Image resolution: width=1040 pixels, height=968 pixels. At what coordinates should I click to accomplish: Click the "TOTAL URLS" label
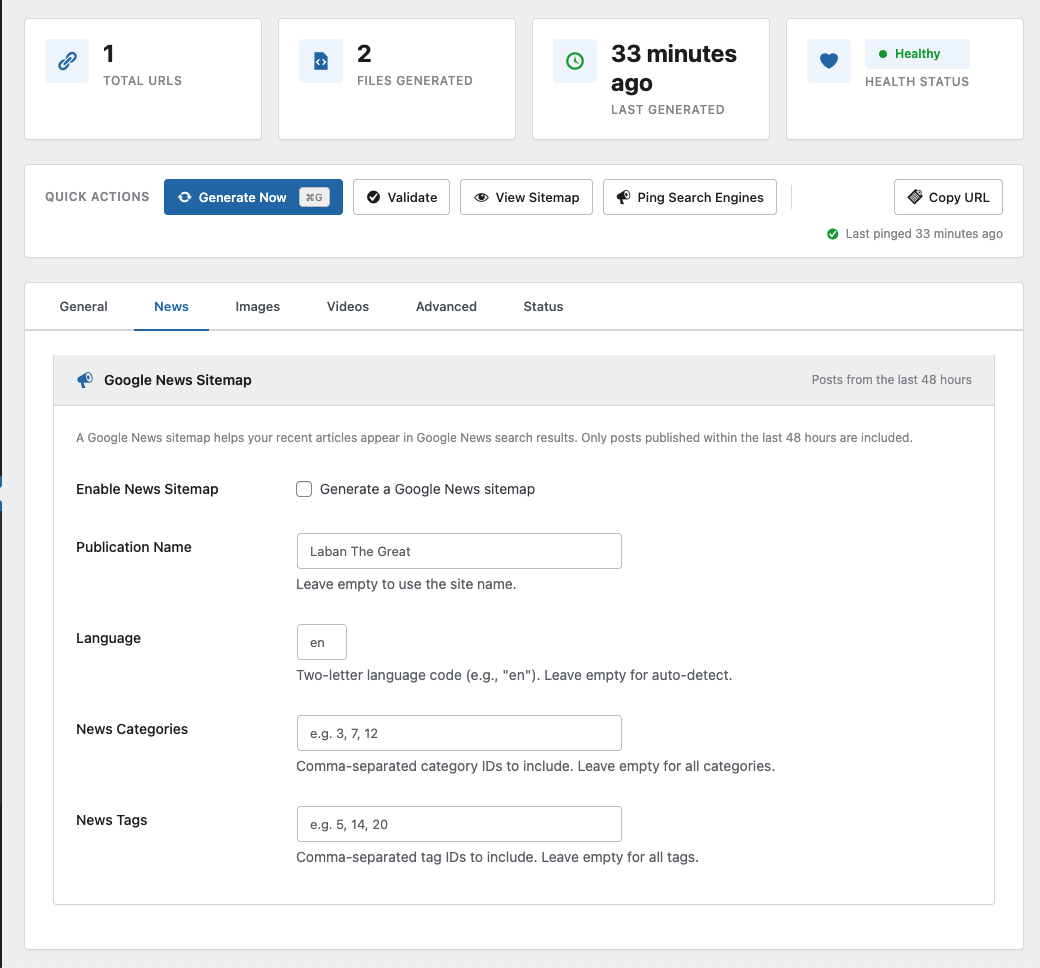[143, 81]
